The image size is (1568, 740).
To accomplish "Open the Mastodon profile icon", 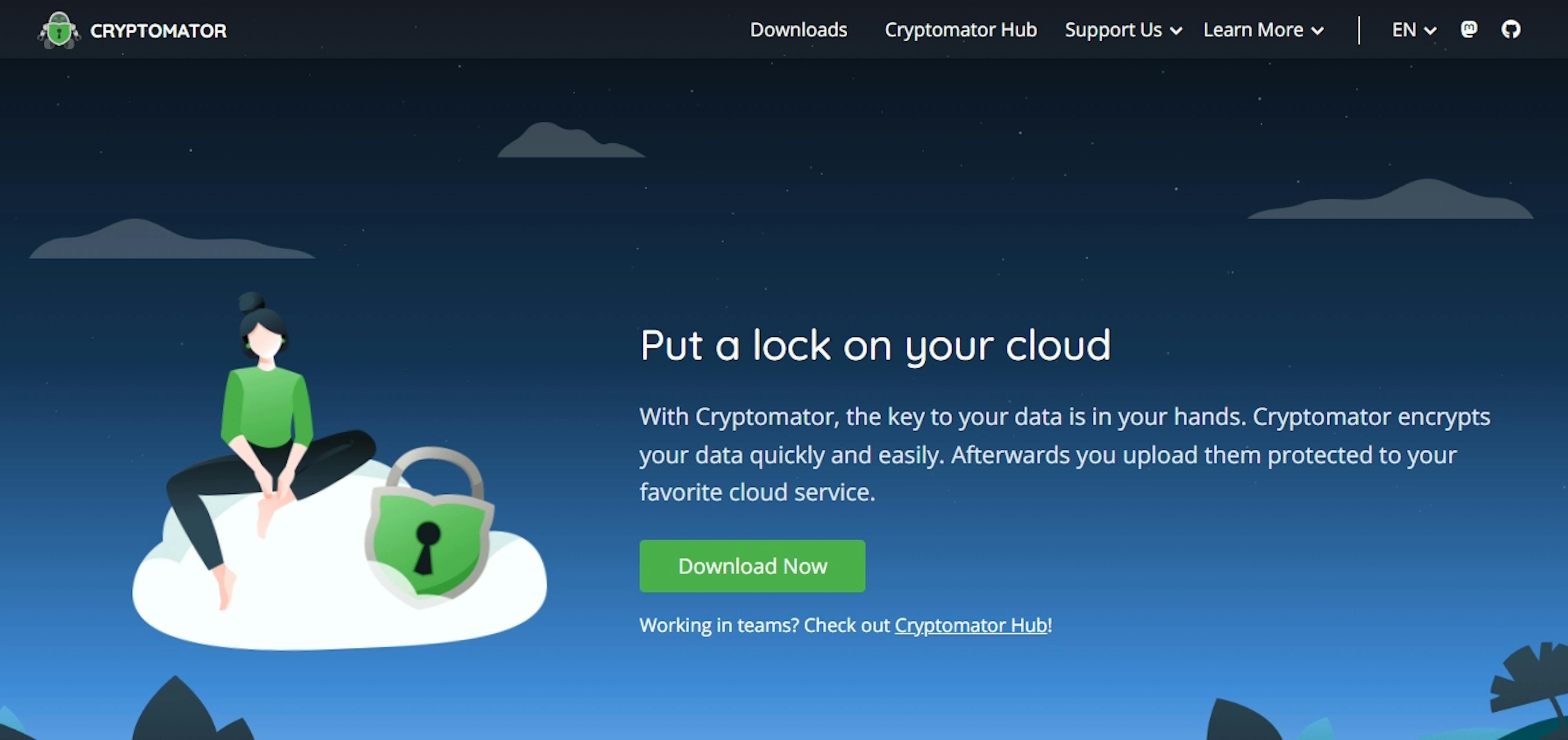I will (x=1469, y=29).
